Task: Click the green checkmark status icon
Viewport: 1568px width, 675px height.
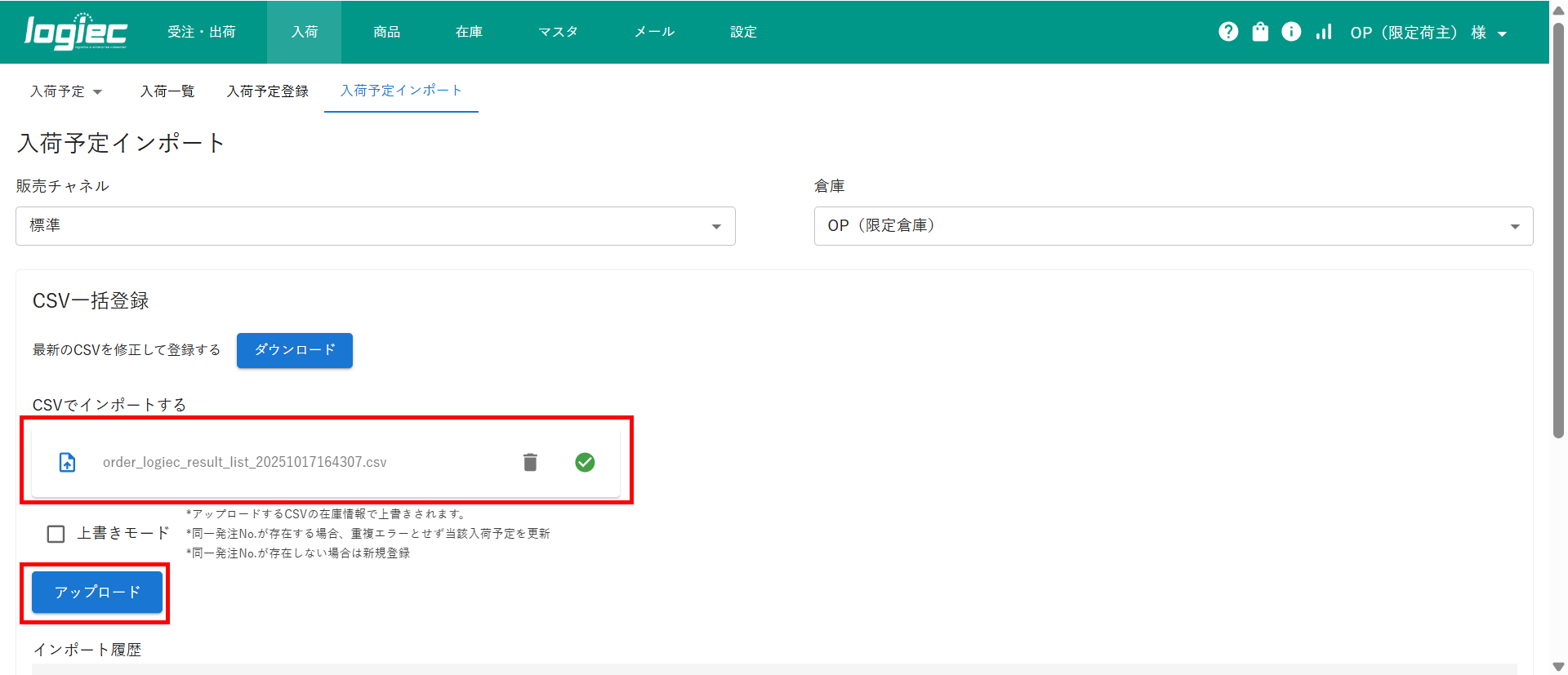Action: (x=585, y=462)
